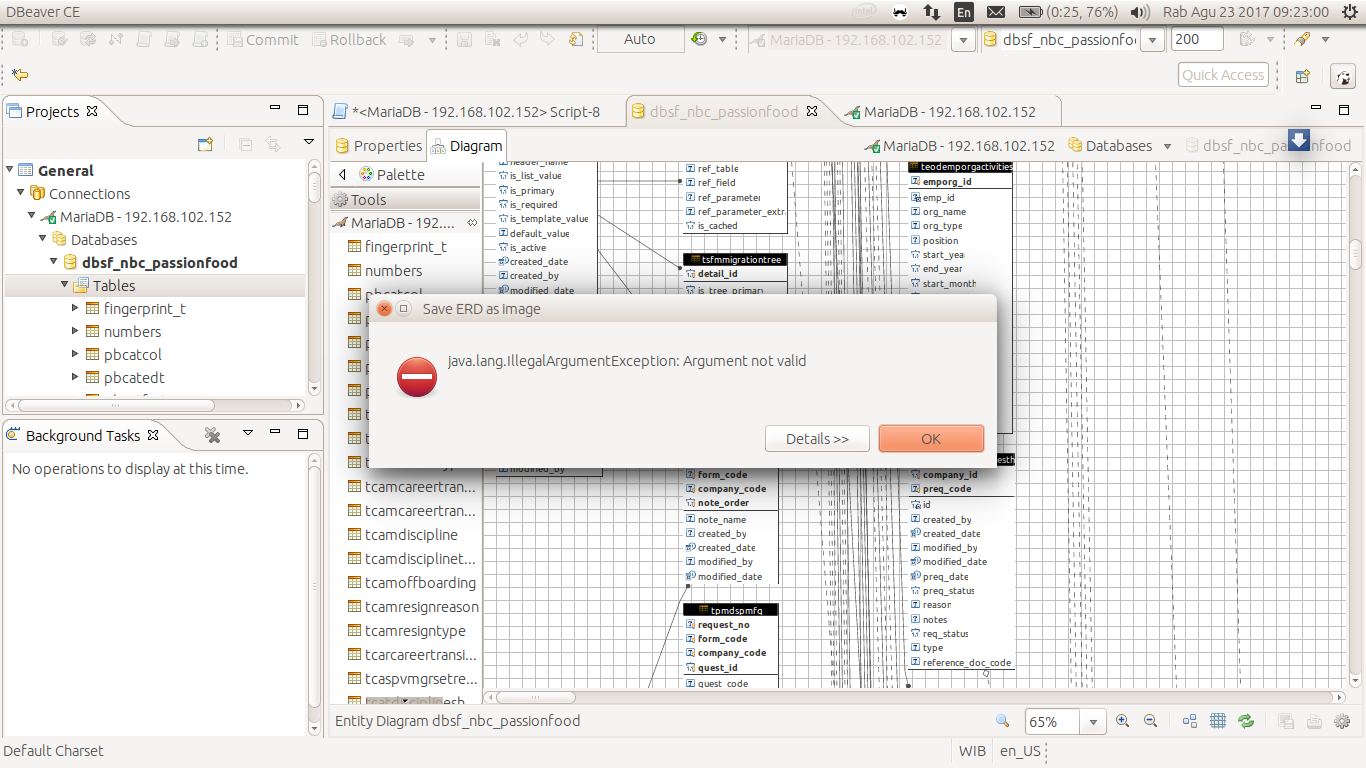Collapse the Tables folder in navigator
The width and height of the screenshot is (1366, 768).
click(x=65, y=285)
